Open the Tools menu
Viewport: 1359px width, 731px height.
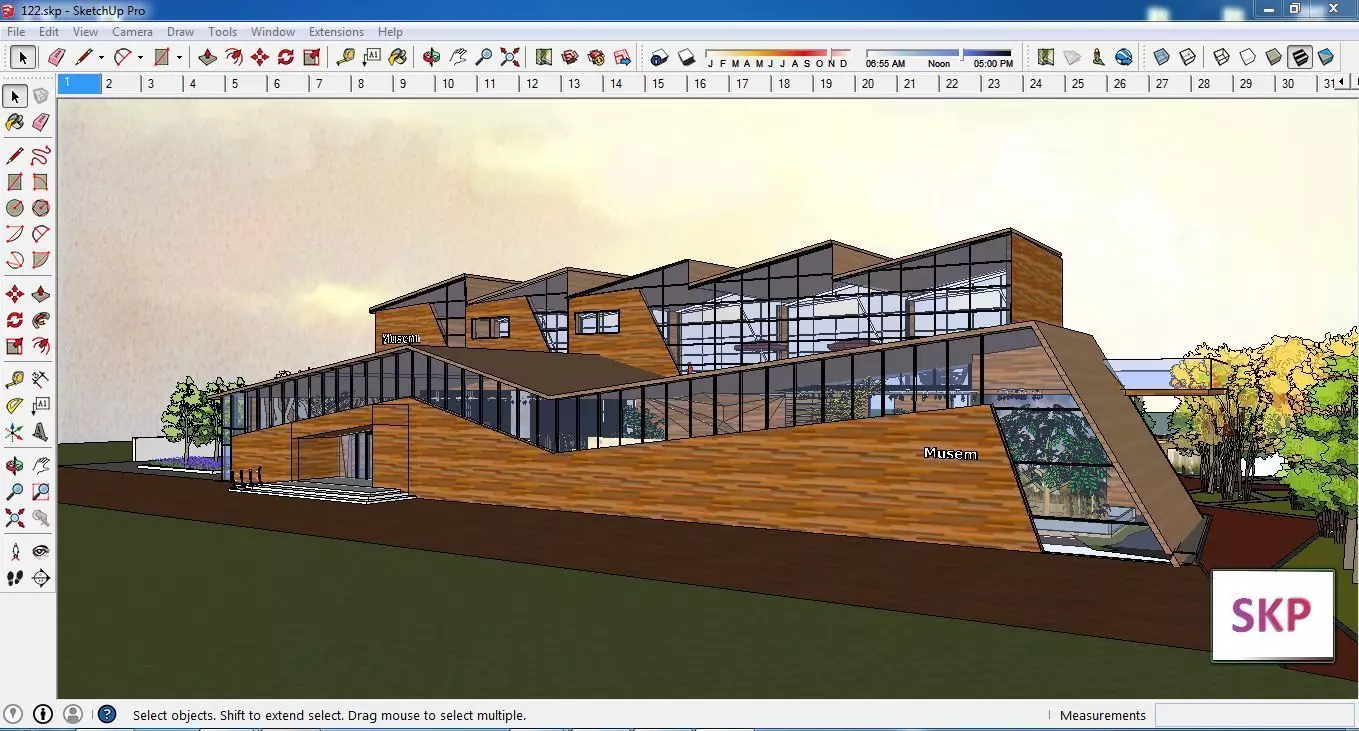click(x=223, y=32)
